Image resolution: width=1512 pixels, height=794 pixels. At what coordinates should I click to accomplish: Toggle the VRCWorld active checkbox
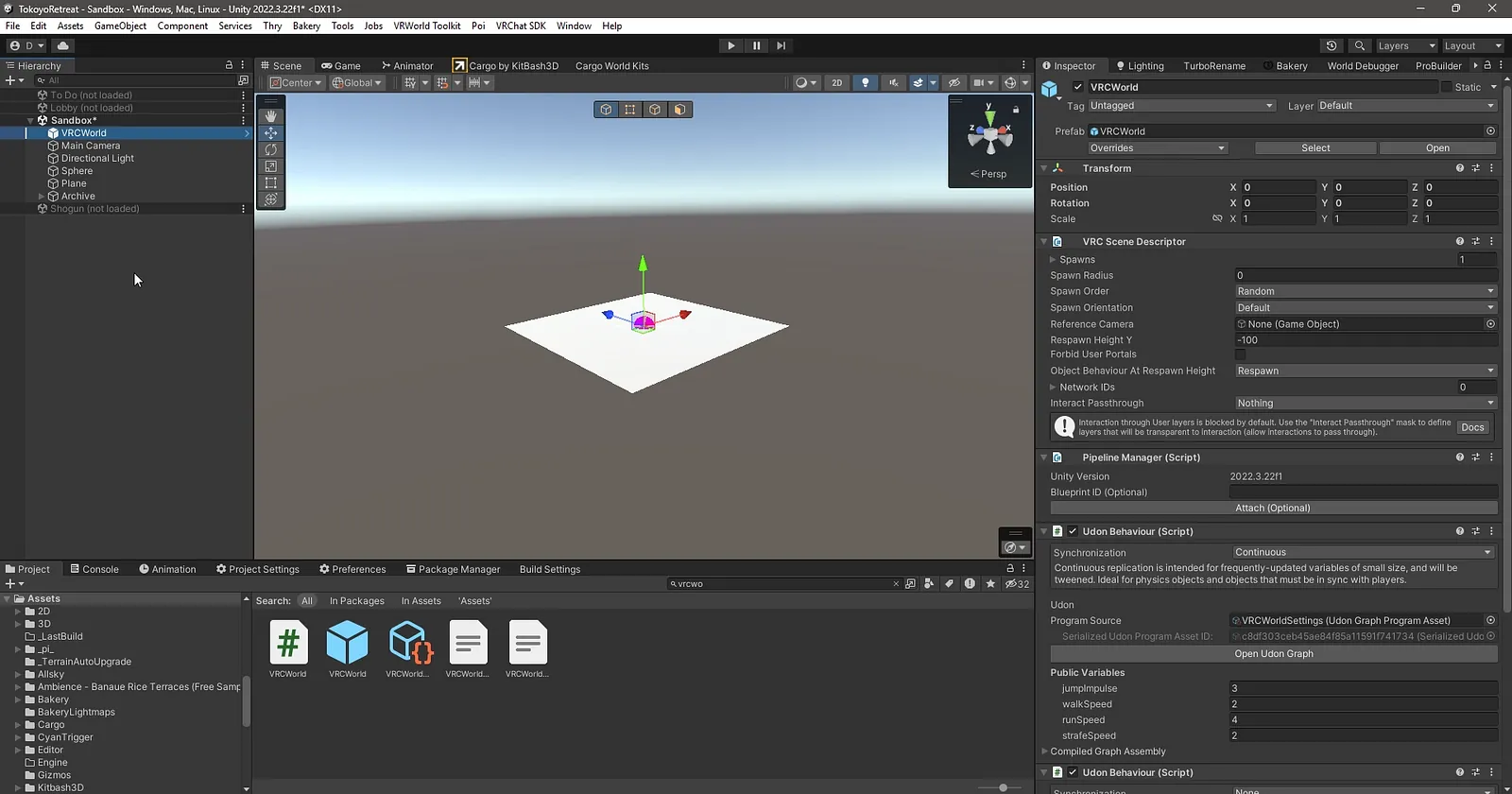pos(1078,87)
